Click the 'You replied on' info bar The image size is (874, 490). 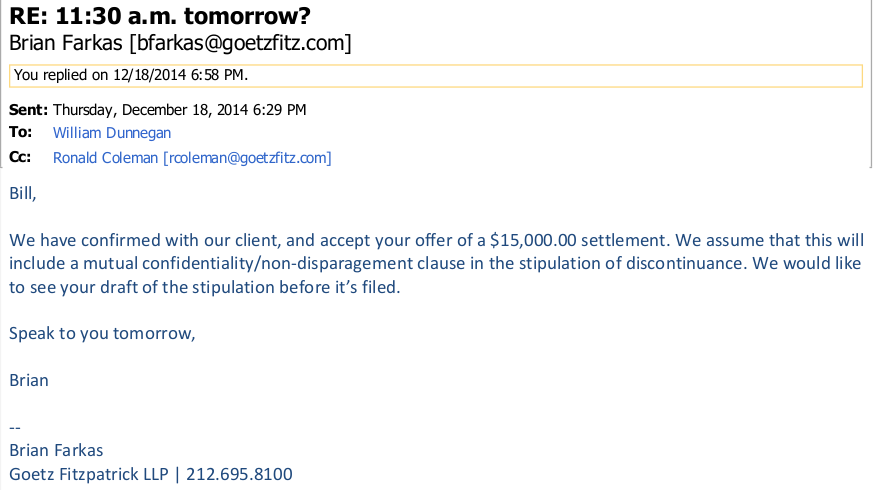(435, 74)
